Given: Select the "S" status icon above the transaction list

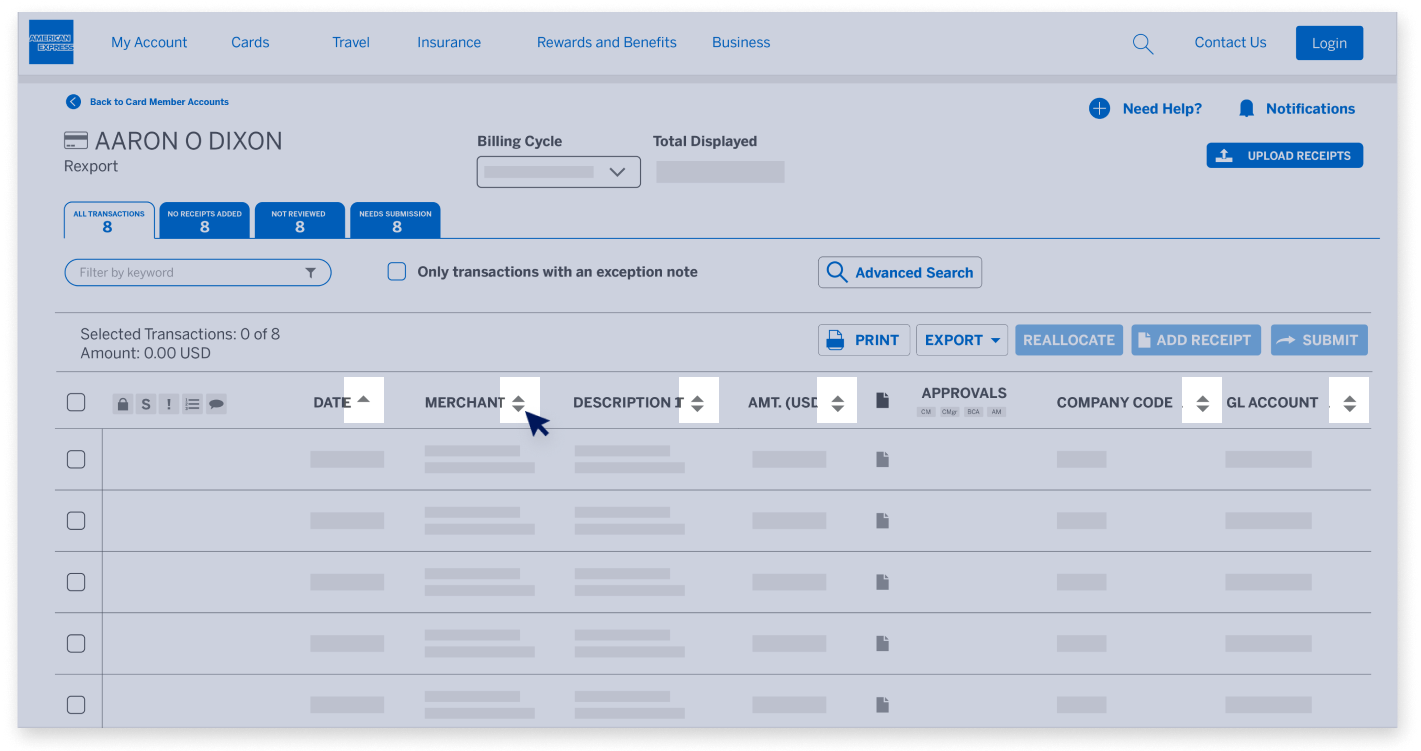Looking at the screenshot, I should click(x=145, y=403).
